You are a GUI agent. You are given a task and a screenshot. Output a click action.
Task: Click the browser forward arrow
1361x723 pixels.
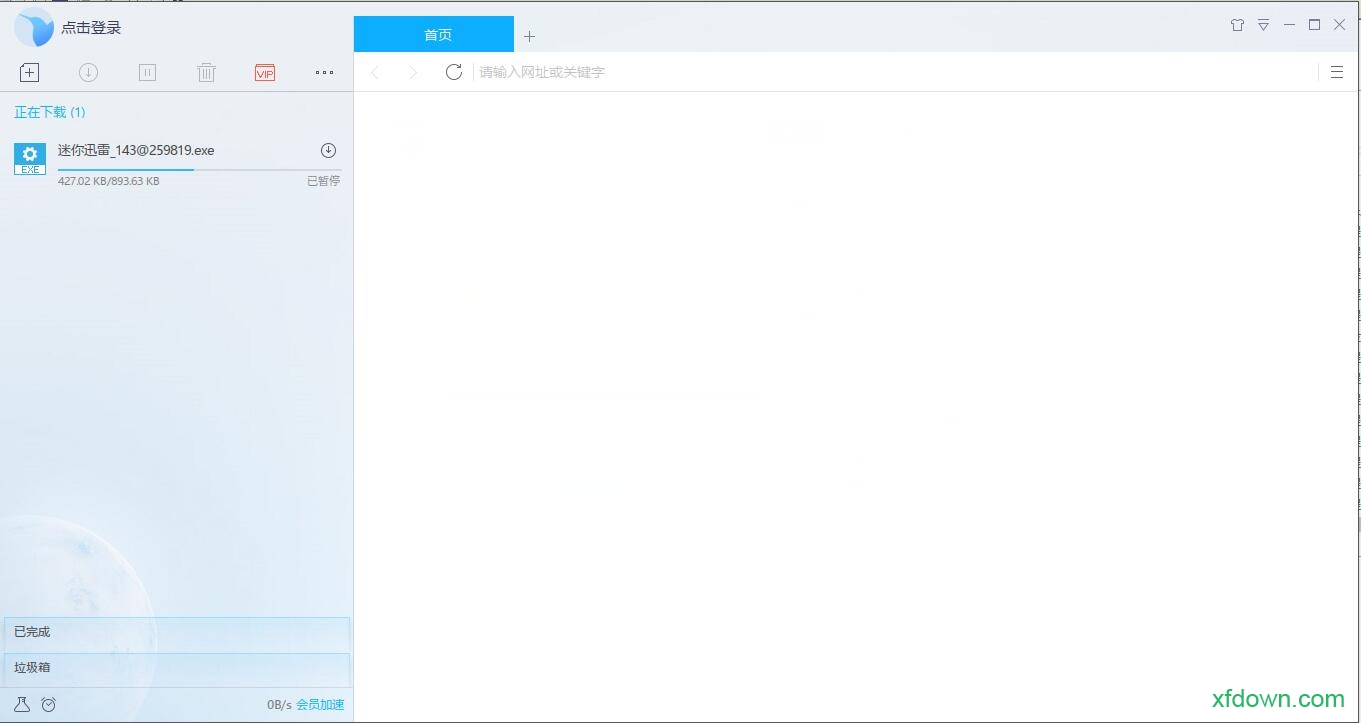(413, 72)
